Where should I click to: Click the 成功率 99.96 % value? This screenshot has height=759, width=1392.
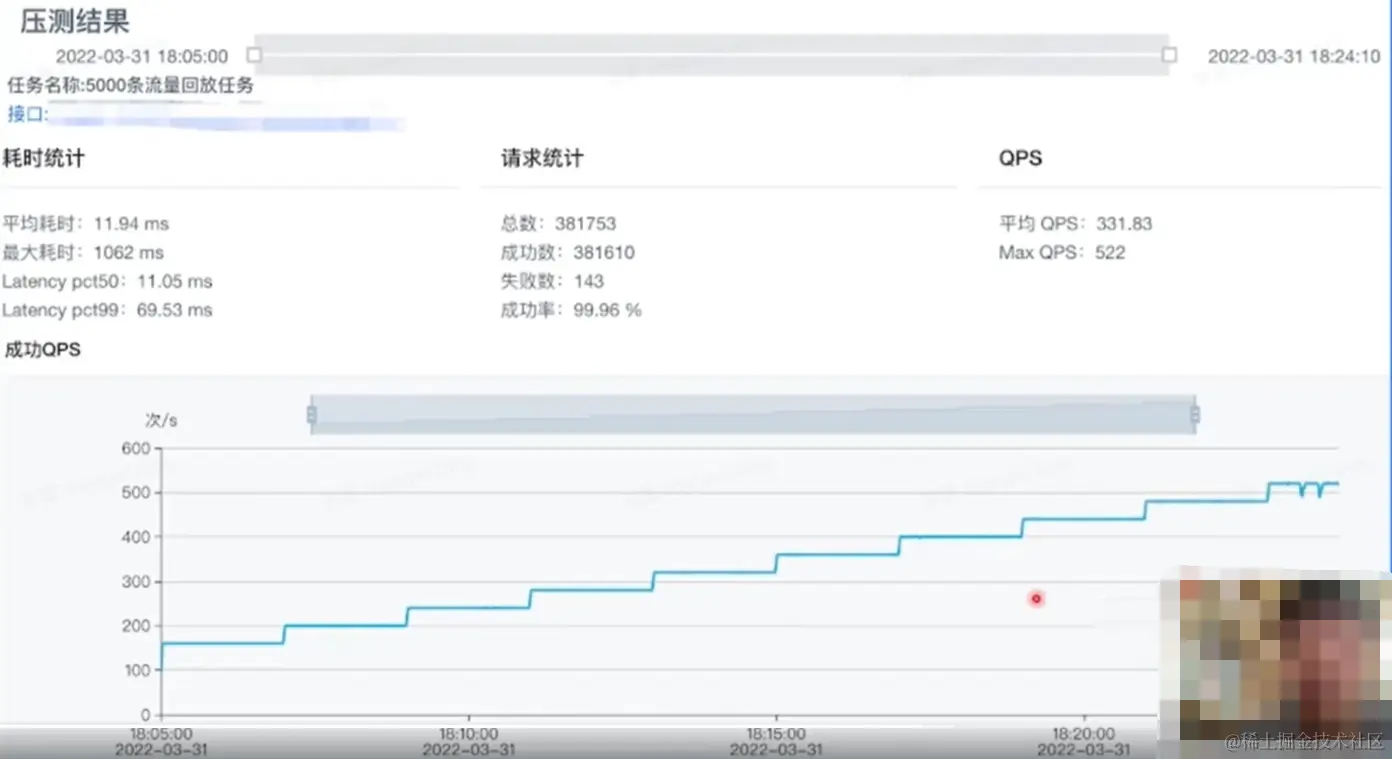571,311
